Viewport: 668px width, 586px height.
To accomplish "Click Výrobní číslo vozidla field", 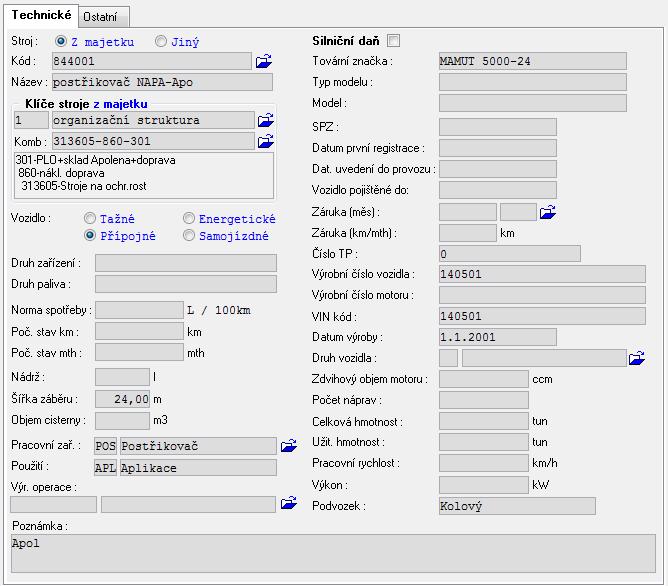I will coord(542,274).
